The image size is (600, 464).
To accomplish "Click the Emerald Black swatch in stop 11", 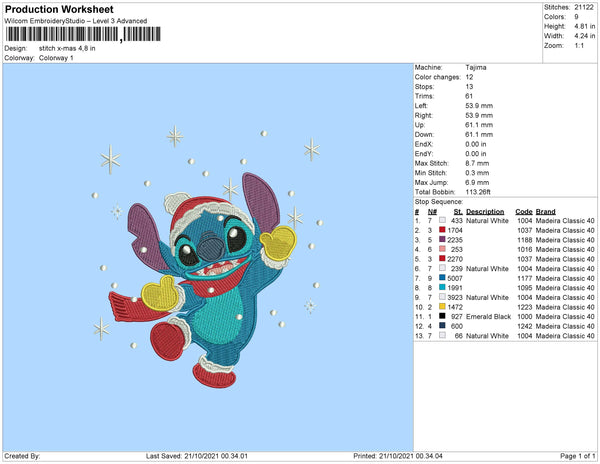I will coord(442,316).
